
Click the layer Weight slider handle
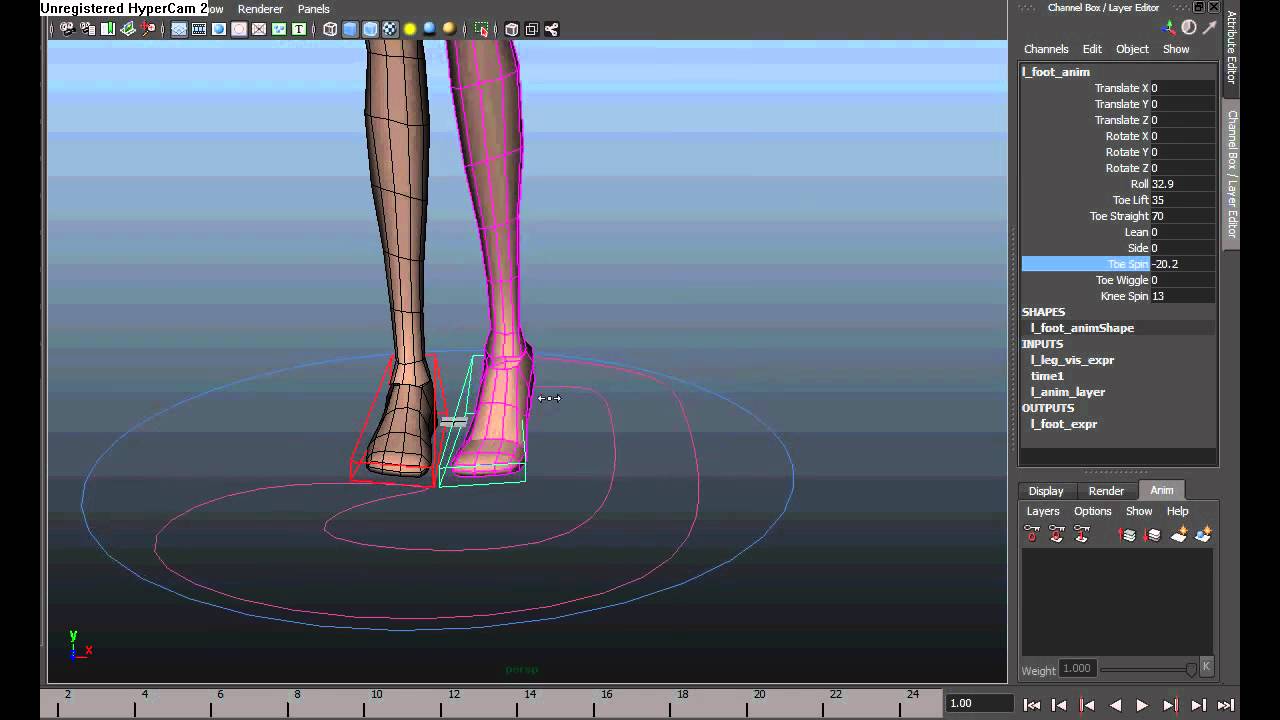tap(1191, 669)
